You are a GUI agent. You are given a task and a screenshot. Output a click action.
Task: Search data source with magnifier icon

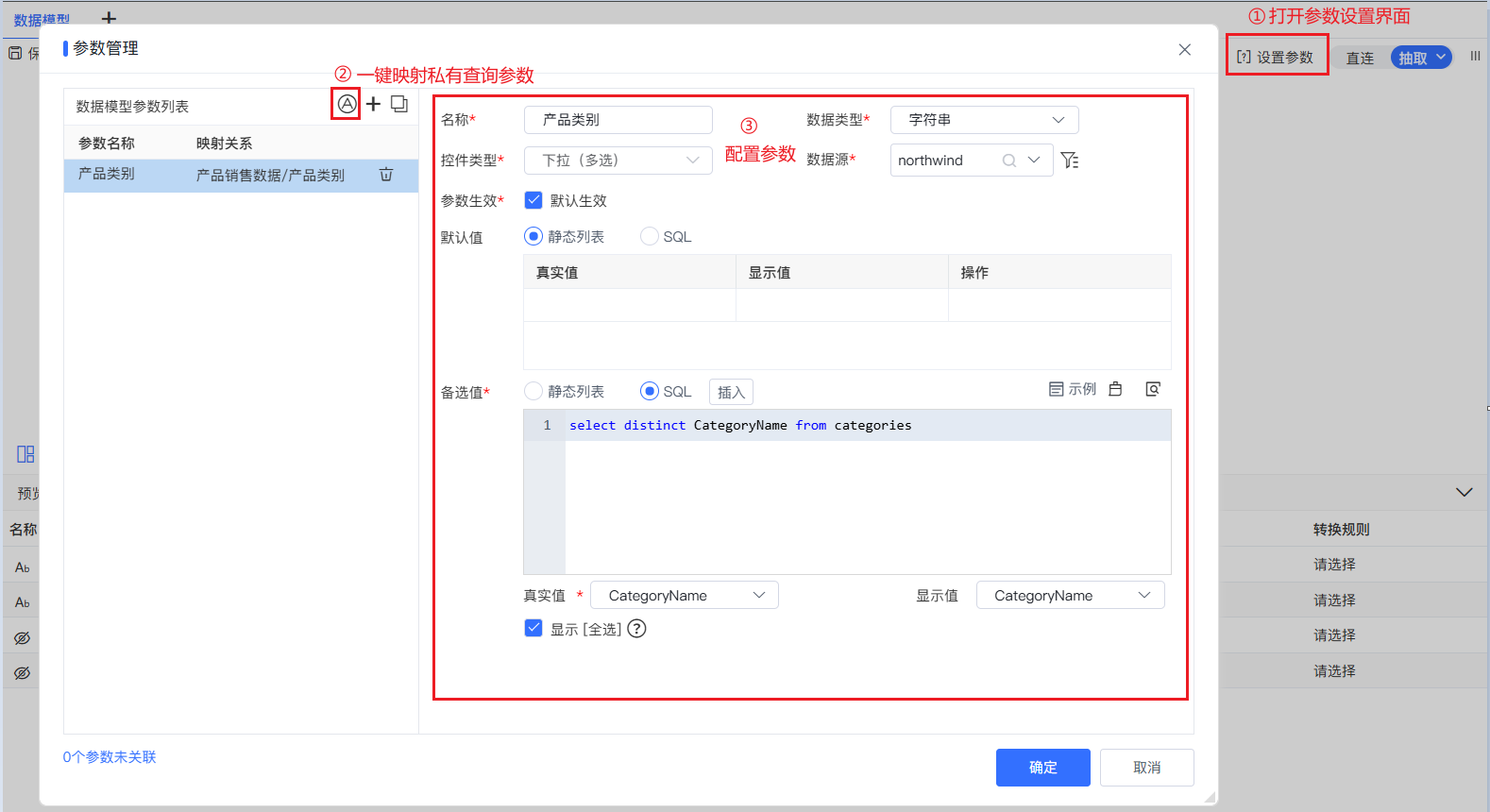coord(1009,161)
